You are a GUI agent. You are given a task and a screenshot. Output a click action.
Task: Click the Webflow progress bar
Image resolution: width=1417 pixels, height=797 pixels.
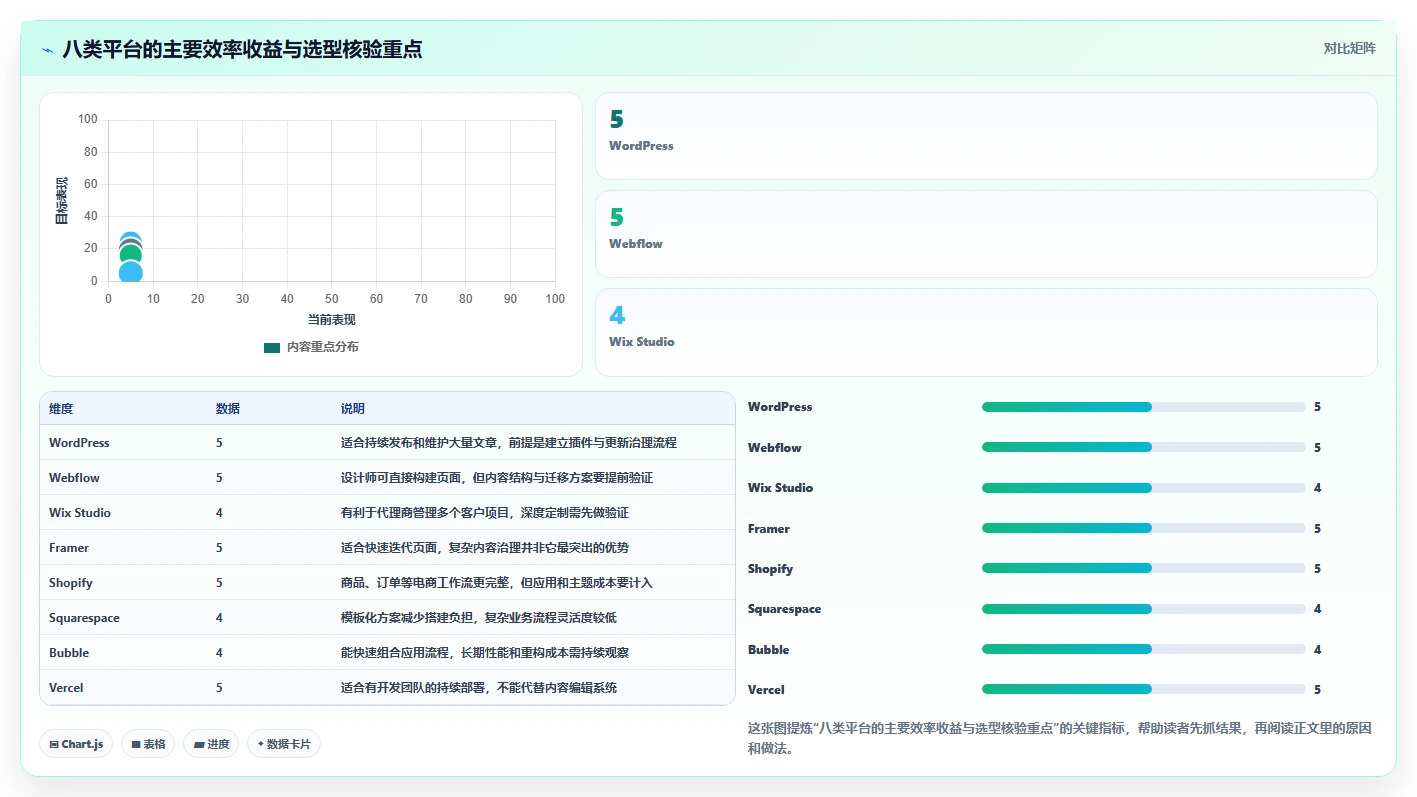click(1144, 447)
